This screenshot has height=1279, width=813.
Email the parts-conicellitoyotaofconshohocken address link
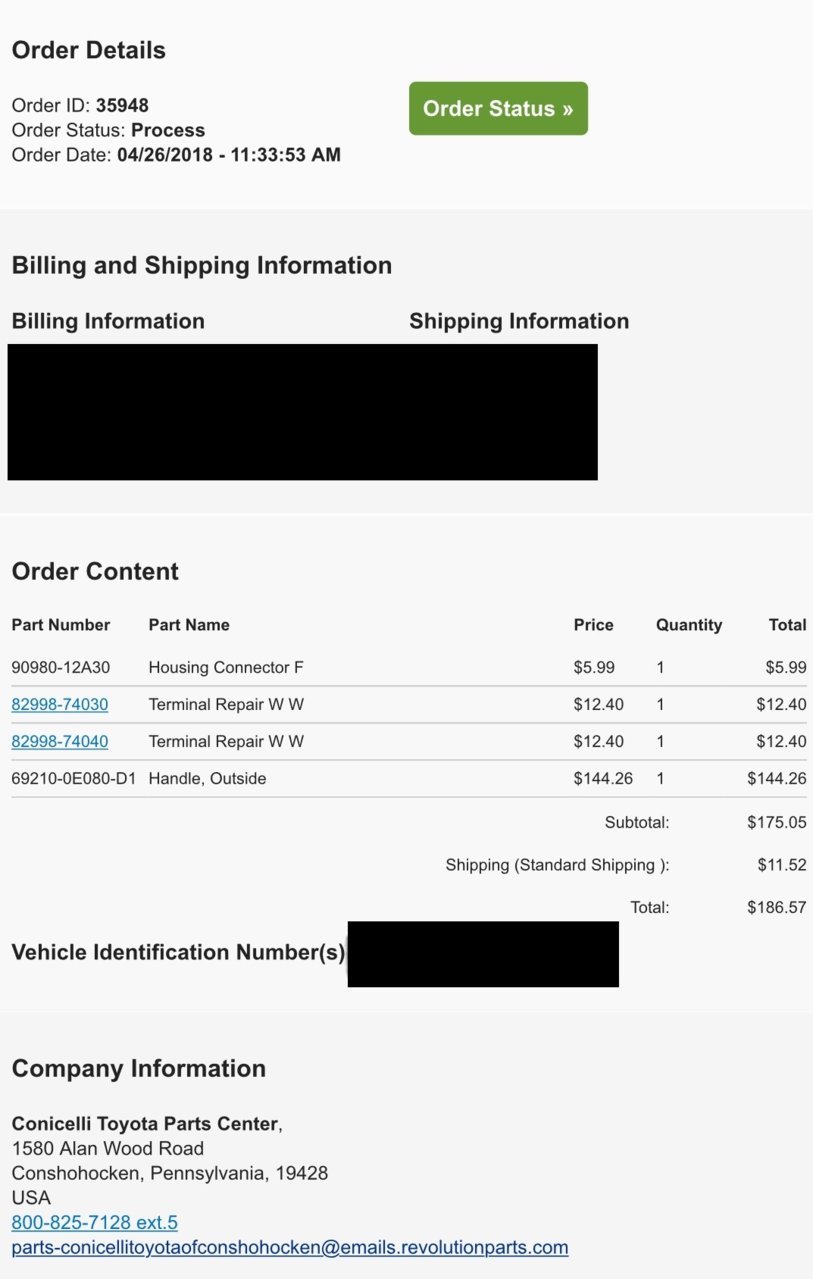tap(290, 1247)
